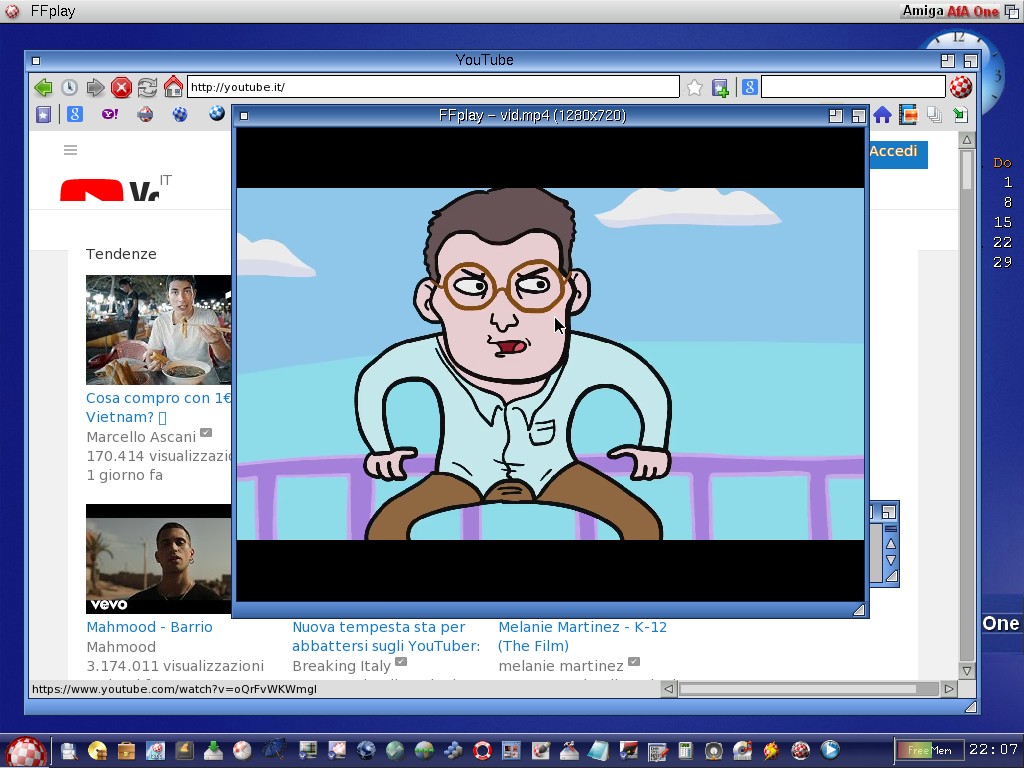
Task: Open the Mahmood - Barrio video link
Action: click(x=149, y=627)
